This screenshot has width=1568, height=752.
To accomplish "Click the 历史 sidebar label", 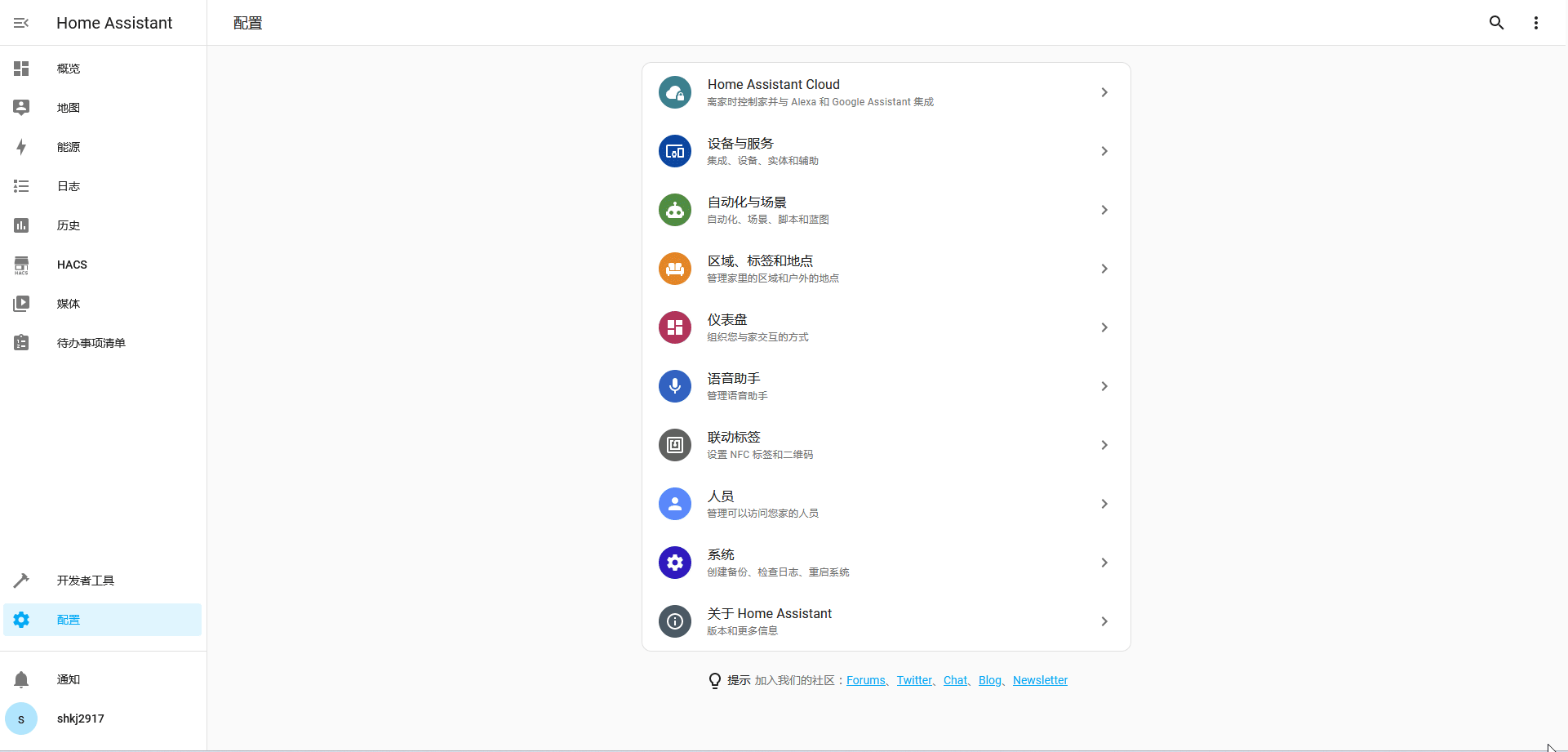I will click(69, 225).
